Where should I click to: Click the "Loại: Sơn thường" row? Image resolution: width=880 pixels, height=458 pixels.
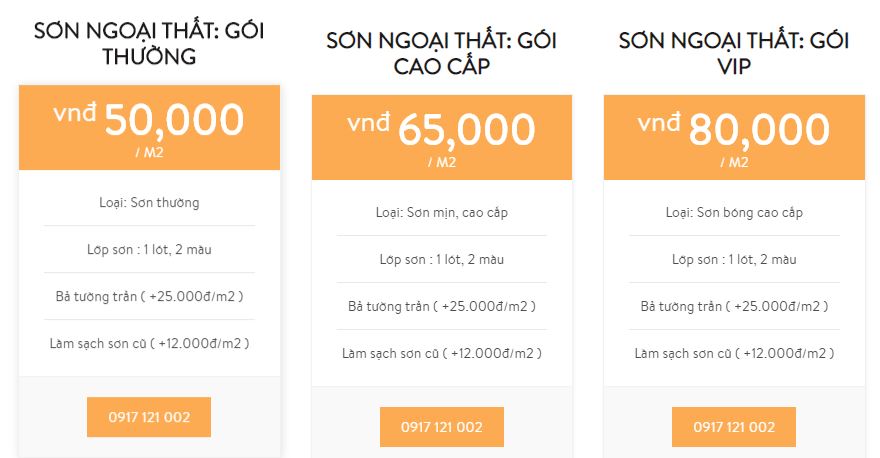coord(149,203)
